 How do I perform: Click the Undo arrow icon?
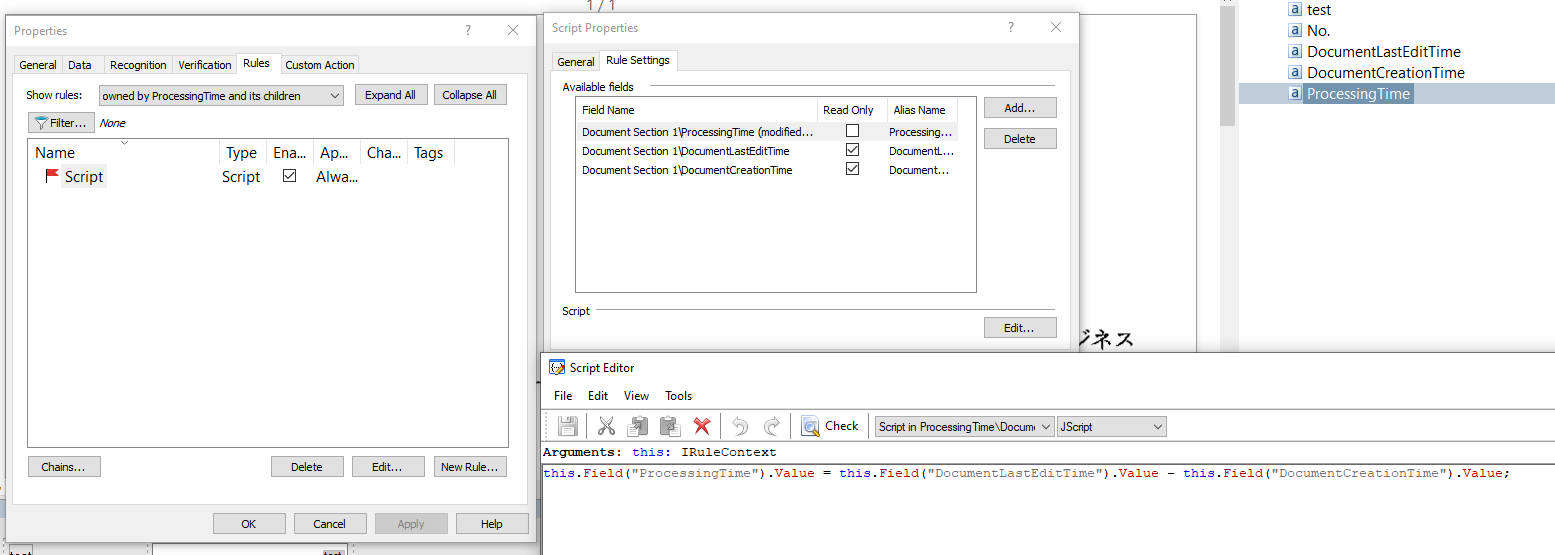pyautogui.click(x=740, y=426)
